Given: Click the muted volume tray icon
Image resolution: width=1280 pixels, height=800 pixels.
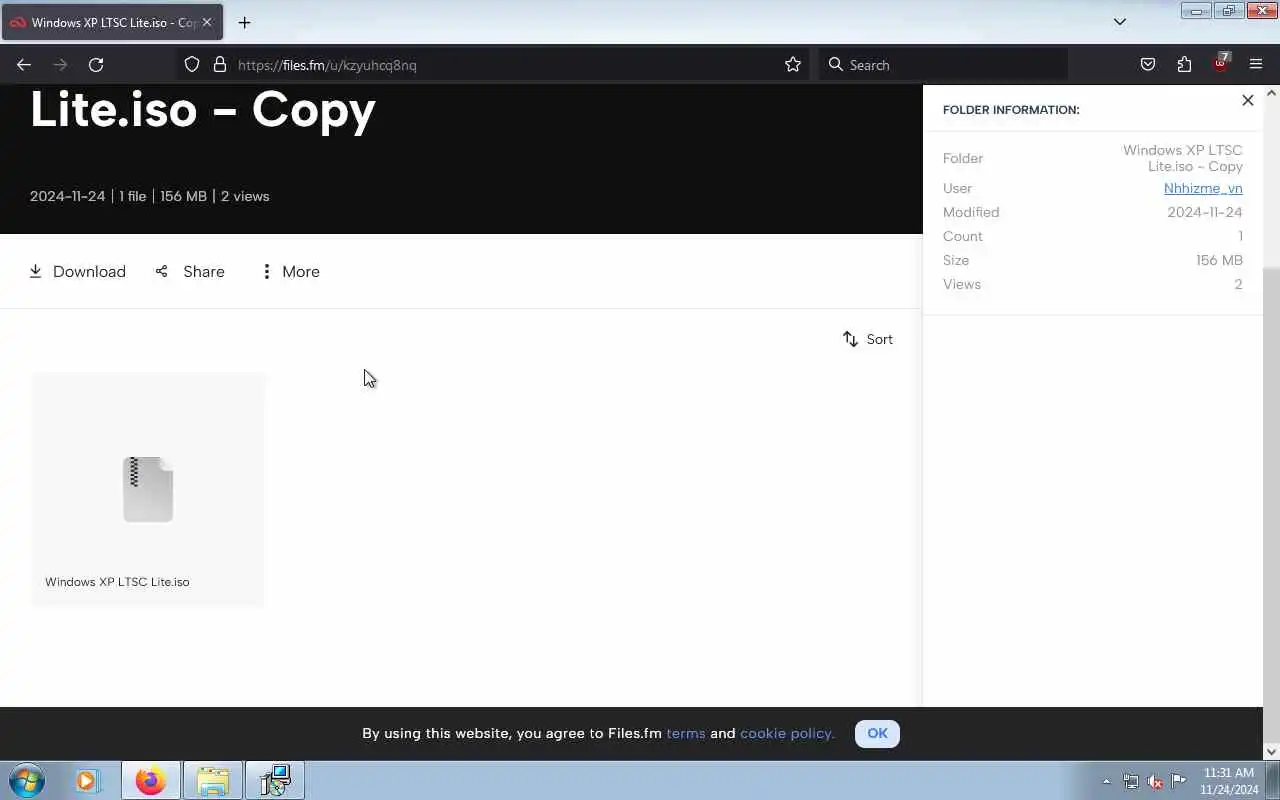Looking at the screenshot, I should [1155, 781].
